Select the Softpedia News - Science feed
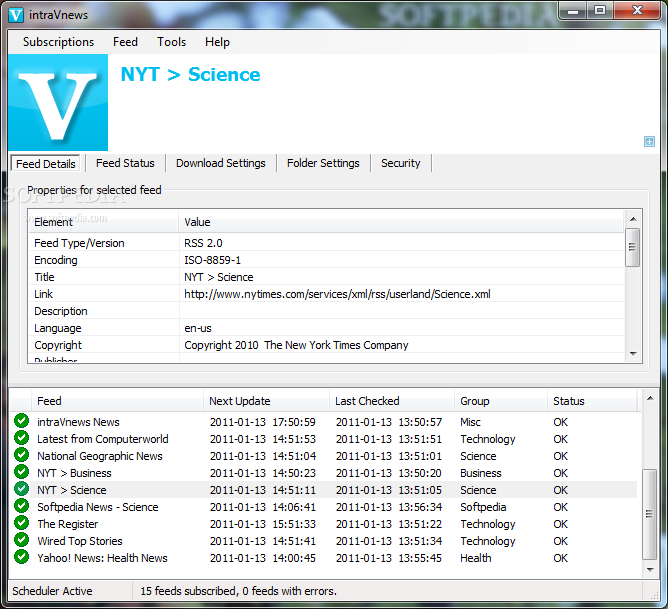The height and width of the screenshot is (609, 668). click(324, 507)
